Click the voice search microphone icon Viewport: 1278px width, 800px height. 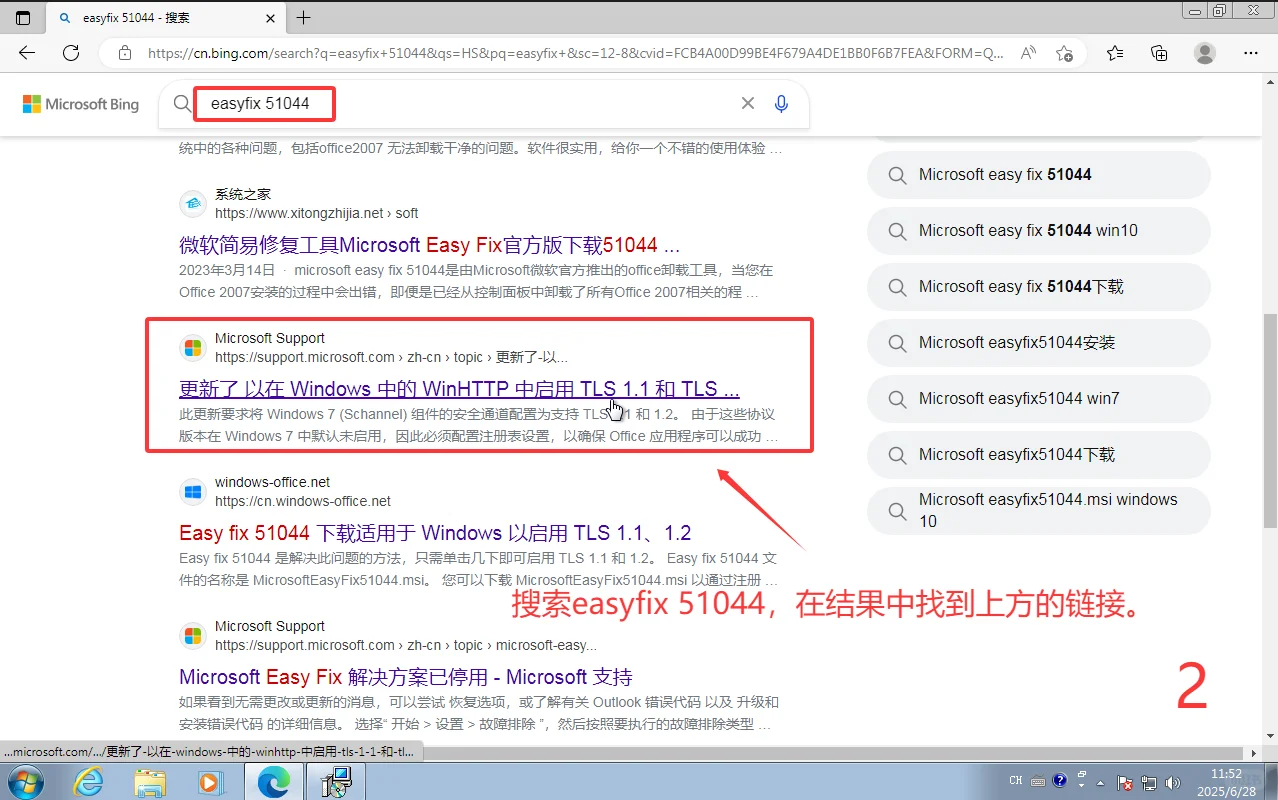pyautogui.click(x=781, y=103)
